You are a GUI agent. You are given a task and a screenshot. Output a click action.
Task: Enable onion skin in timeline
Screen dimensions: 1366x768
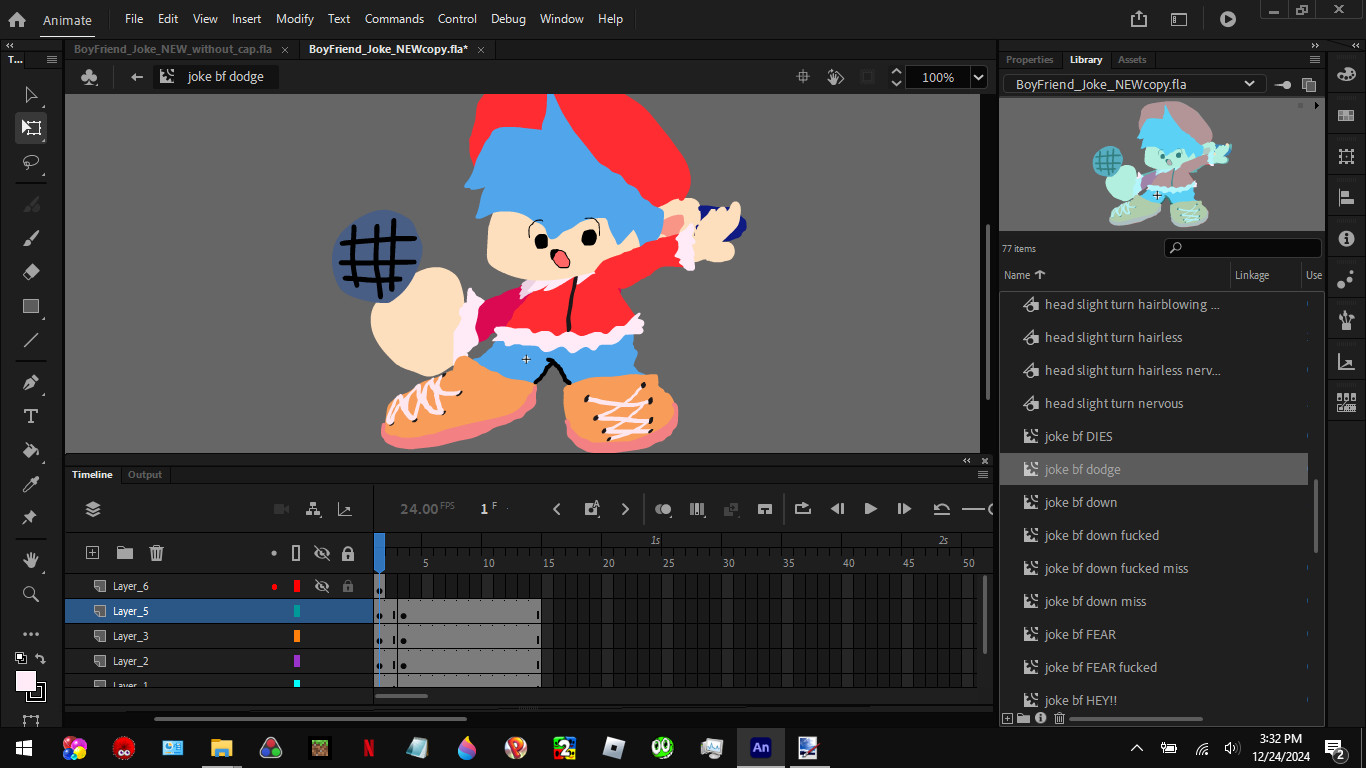pyautogui.click(x=663, y=509)
